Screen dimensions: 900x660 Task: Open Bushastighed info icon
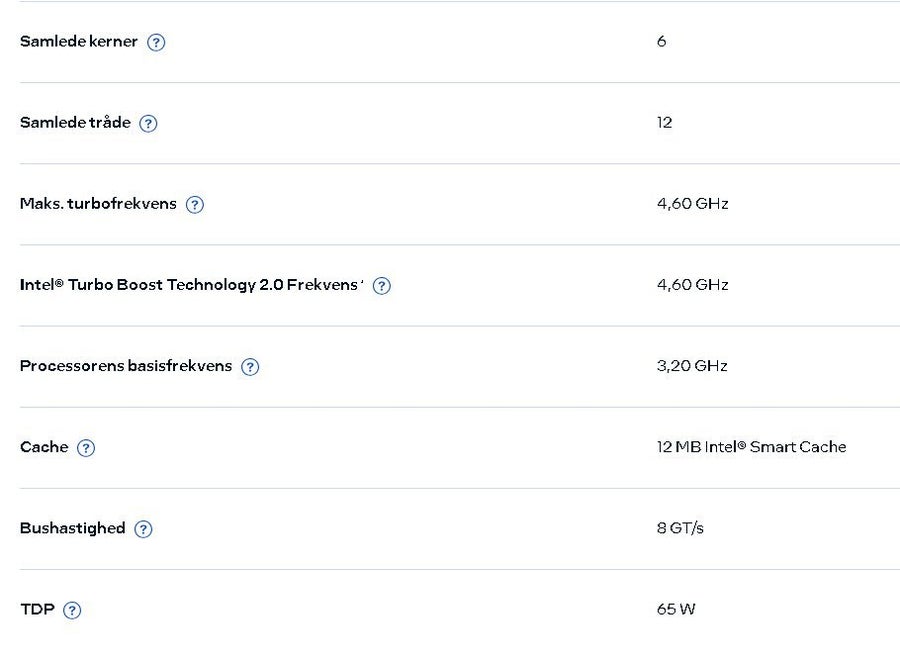[x=143, y=529]
